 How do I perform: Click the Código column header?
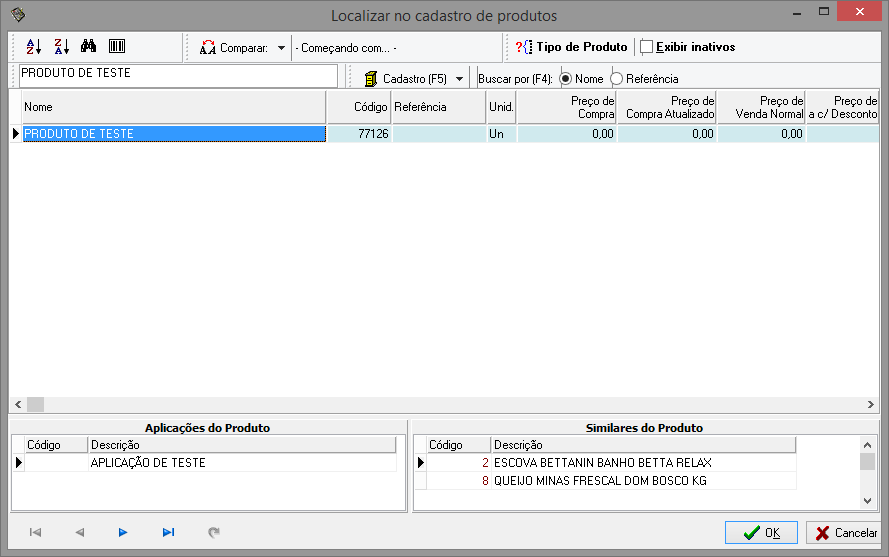click(x=358, y=107)
